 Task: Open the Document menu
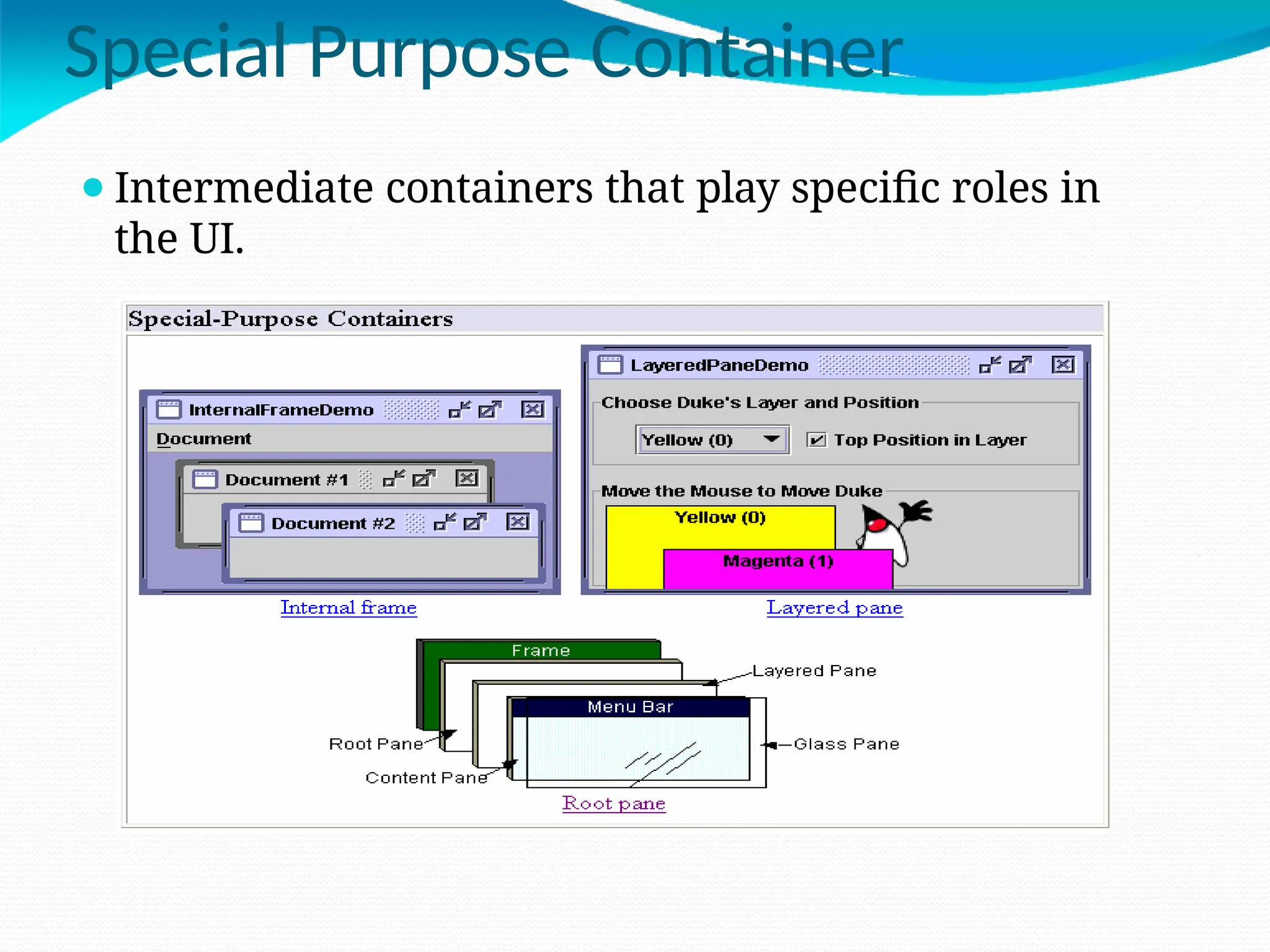(x=203, y=439)
